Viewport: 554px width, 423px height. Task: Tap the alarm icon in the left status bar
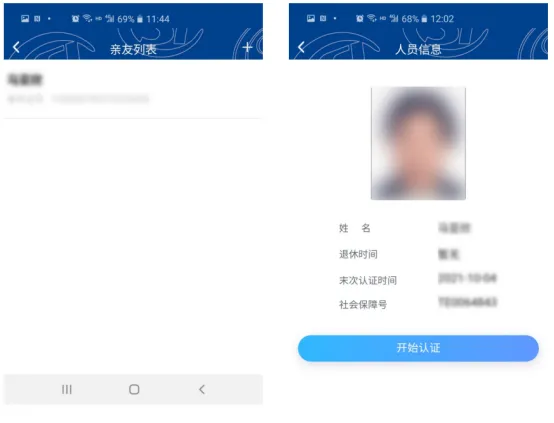pyautogui.click(x=75, y=19)
